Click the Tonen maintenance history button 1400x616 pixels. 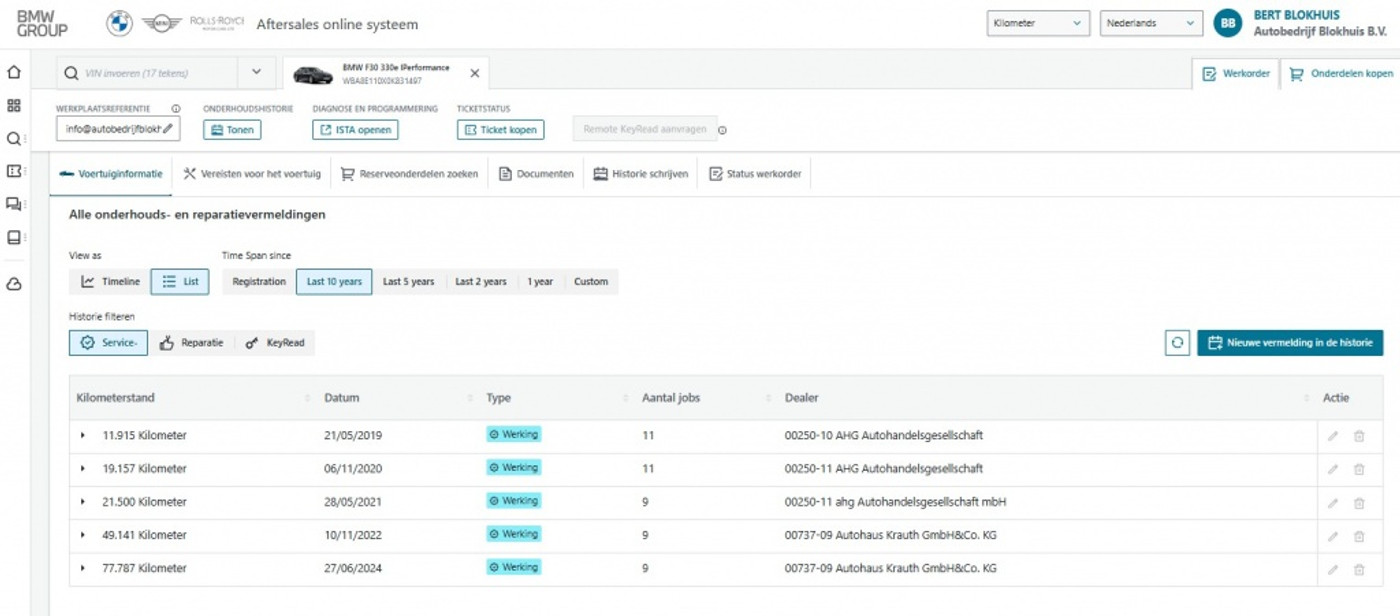(x=232, y=130)
